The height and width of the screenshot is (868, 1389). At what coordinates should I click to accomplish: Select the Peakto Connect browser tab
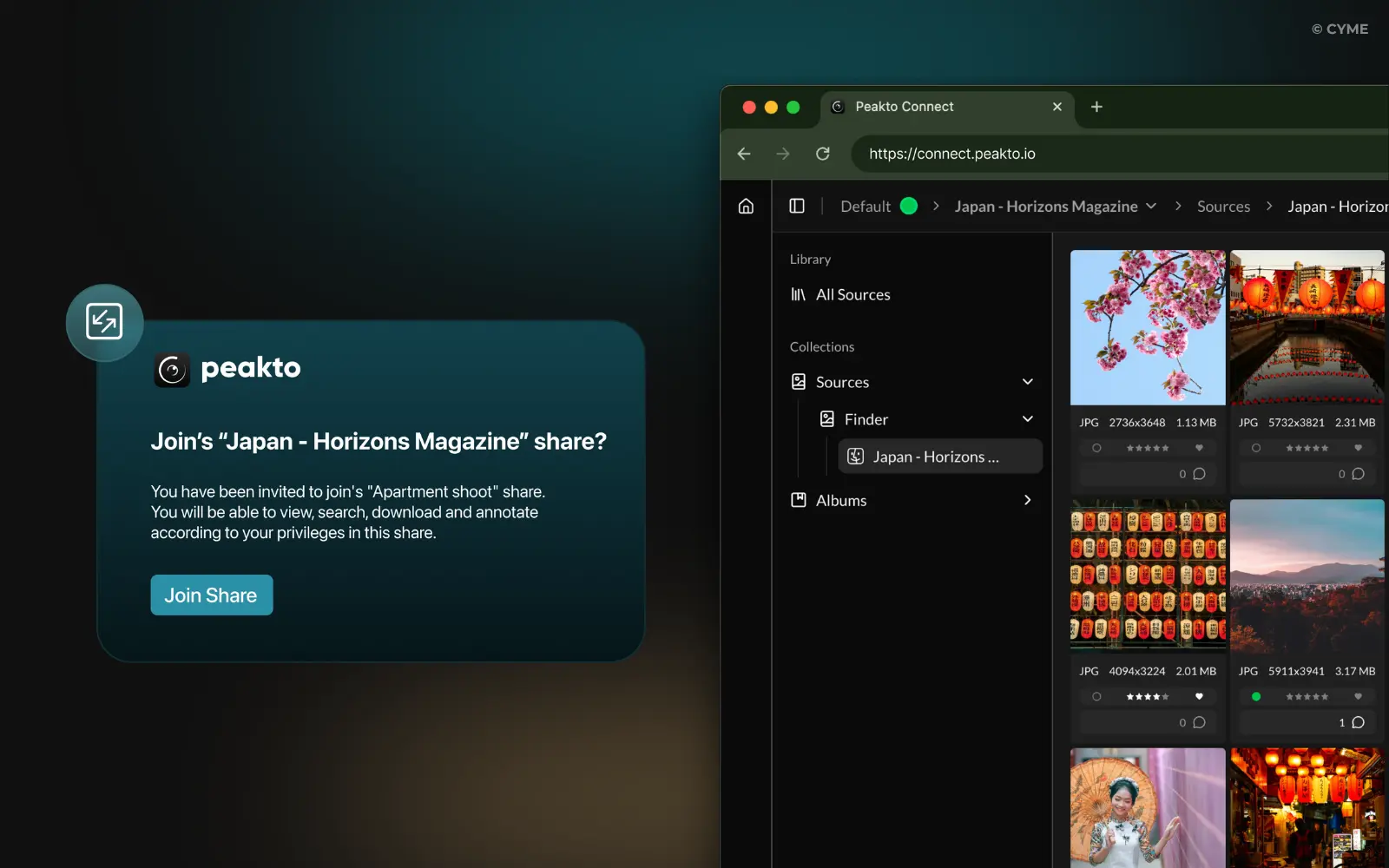904,107
